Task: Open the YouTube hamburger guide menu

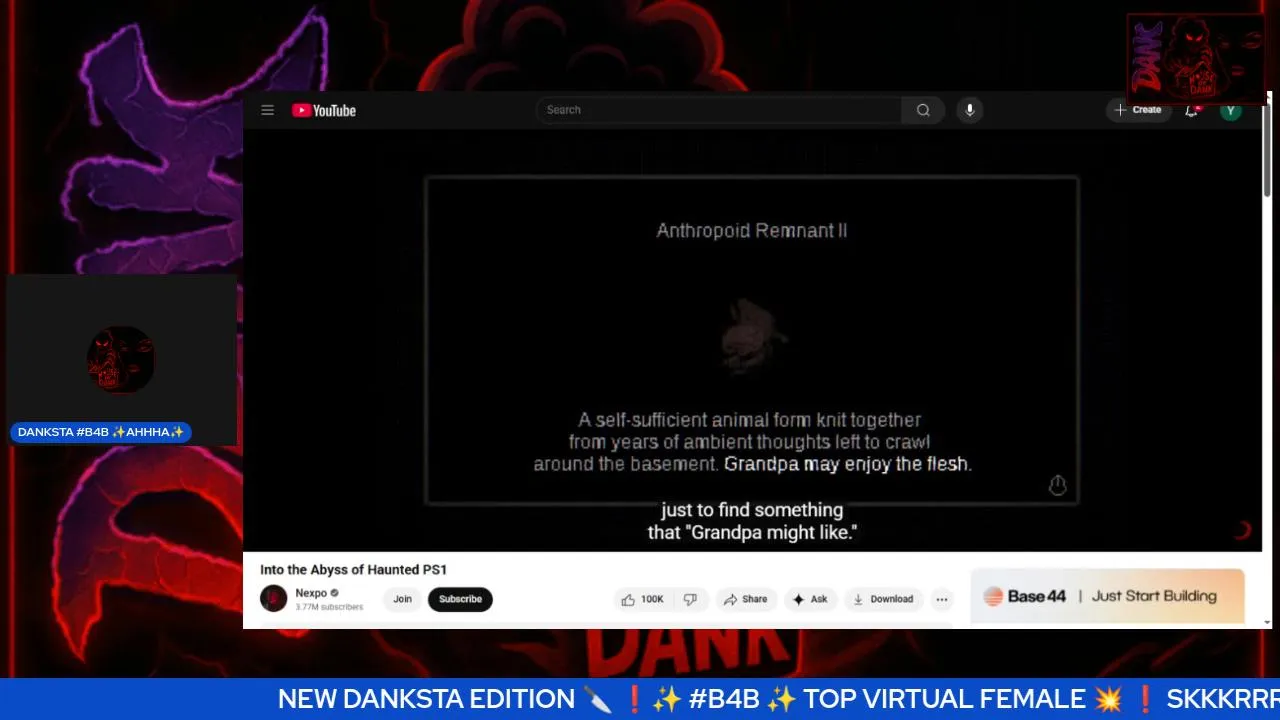Action: [267, 110]
